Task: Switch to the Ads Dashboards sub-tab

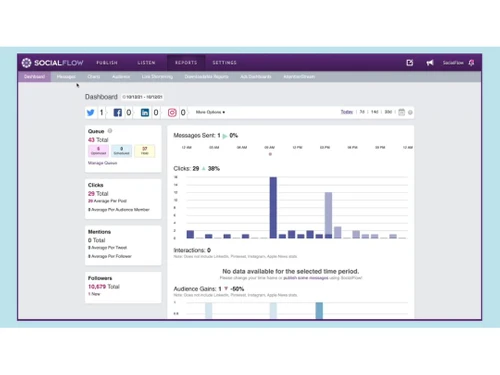Action: point(256,77)
